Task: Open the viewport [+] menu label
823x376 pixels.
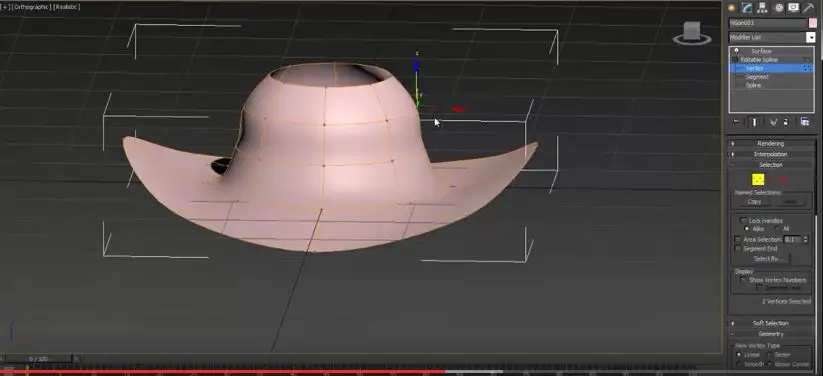Action: click(x=6, y=7)
